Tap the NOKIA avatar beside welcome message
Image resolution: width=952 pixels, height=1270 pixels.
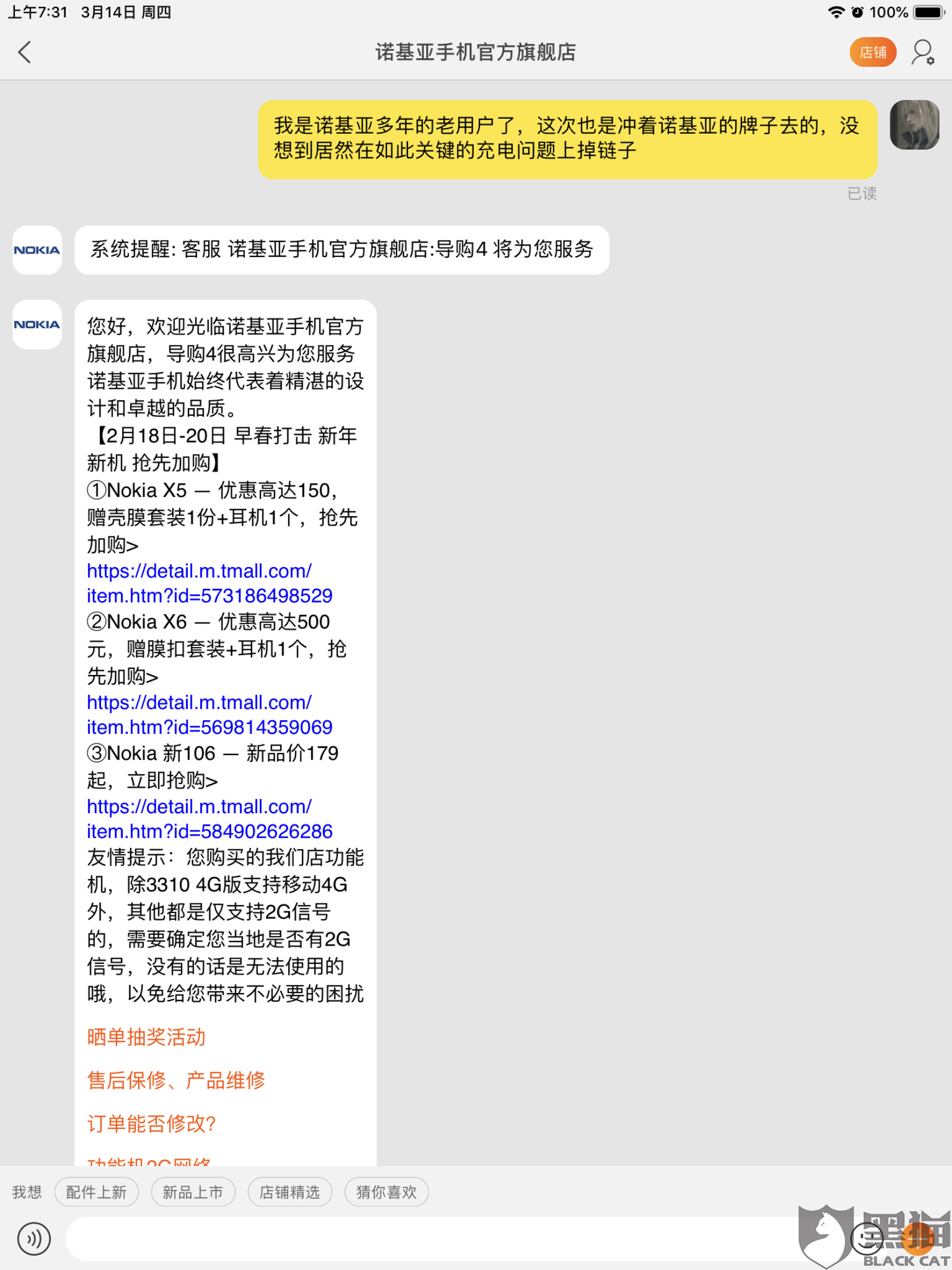point(37,324)
